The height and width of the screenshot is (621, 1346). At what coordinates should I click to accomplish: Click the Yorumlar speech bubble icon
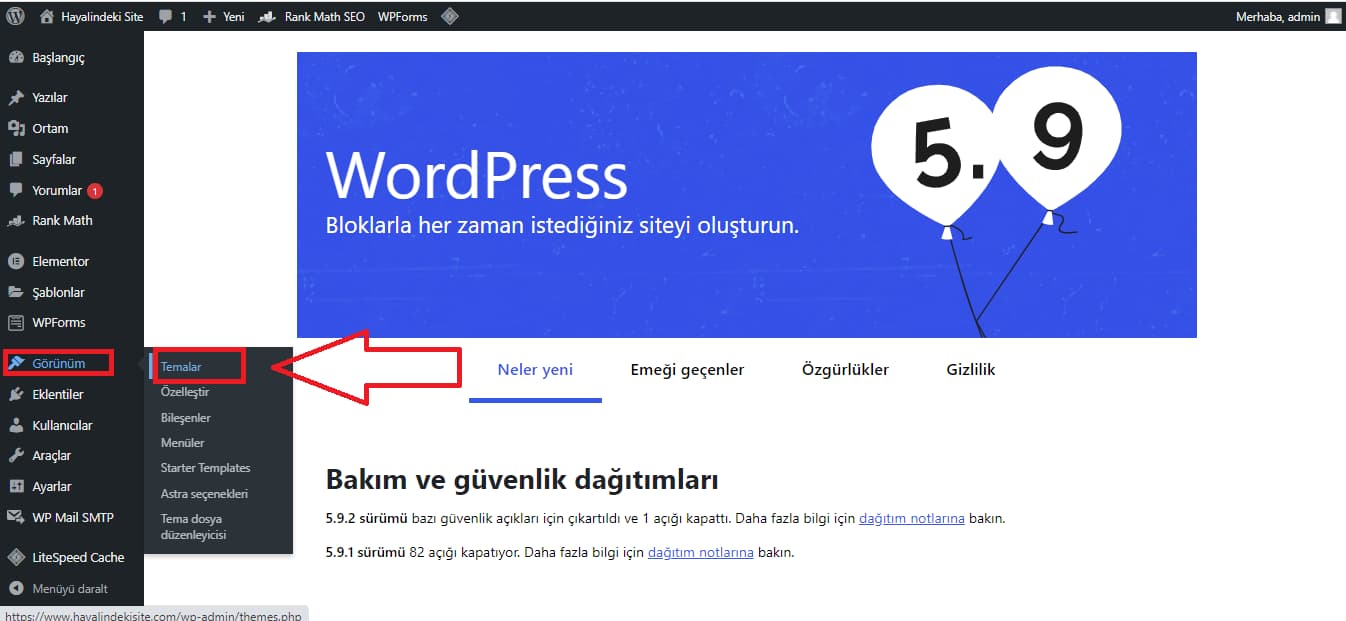point(16,190)
